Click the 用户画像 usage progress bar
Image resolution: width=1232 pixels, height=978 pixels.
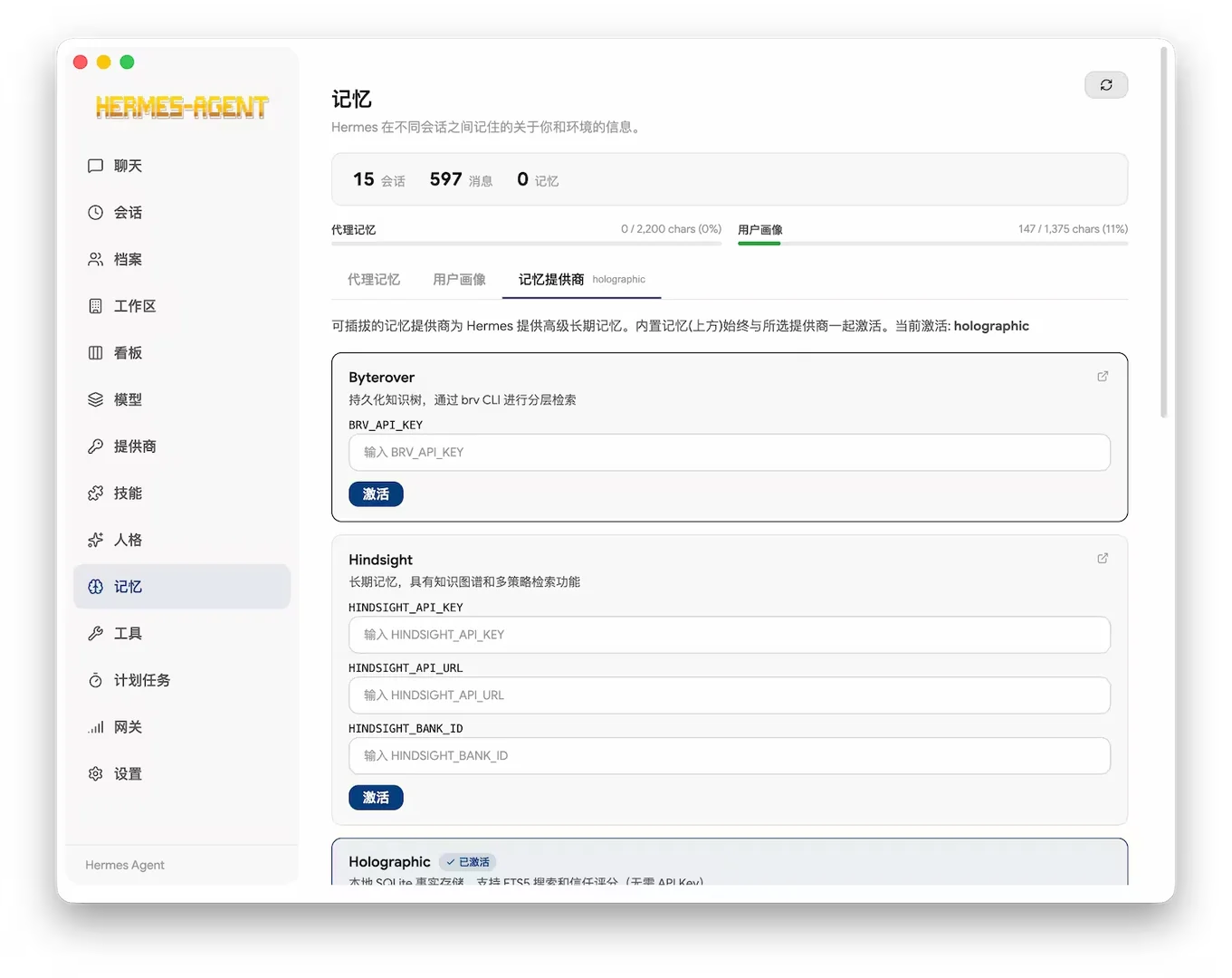[933, 244]
